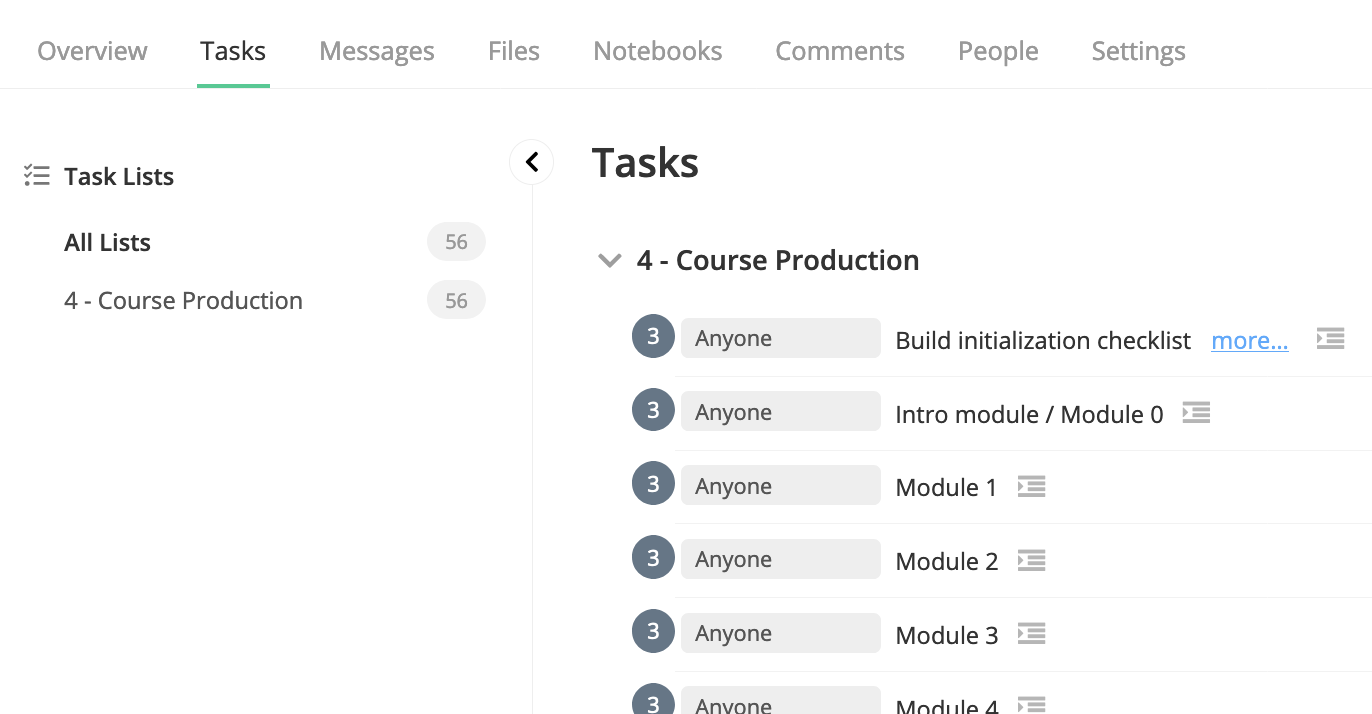Collapse the 4 - Course Production task group
Viewport: 1372px width, 714px height.
click(609, 259)
